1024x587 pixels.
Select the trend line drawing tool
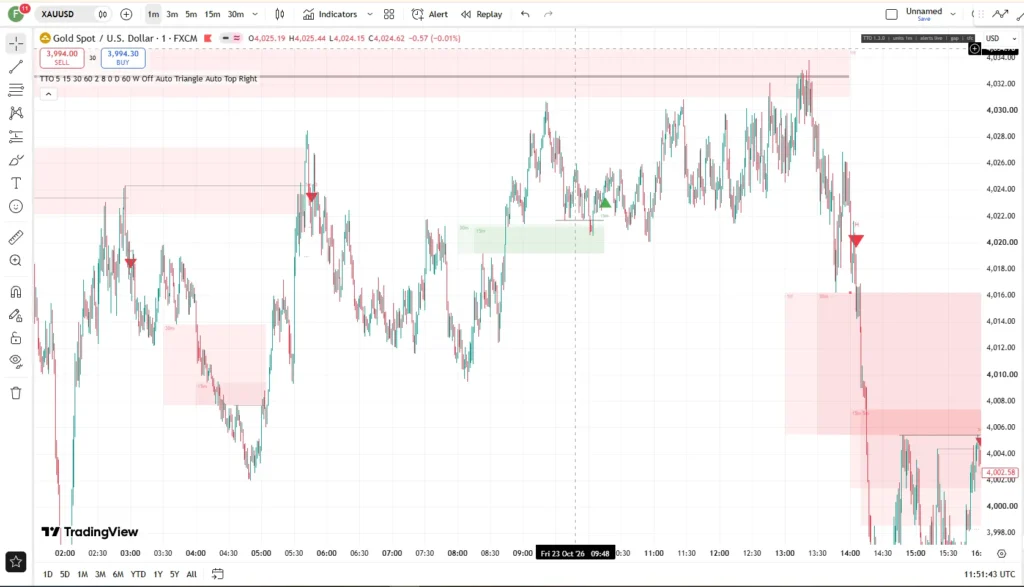point(16,67)
